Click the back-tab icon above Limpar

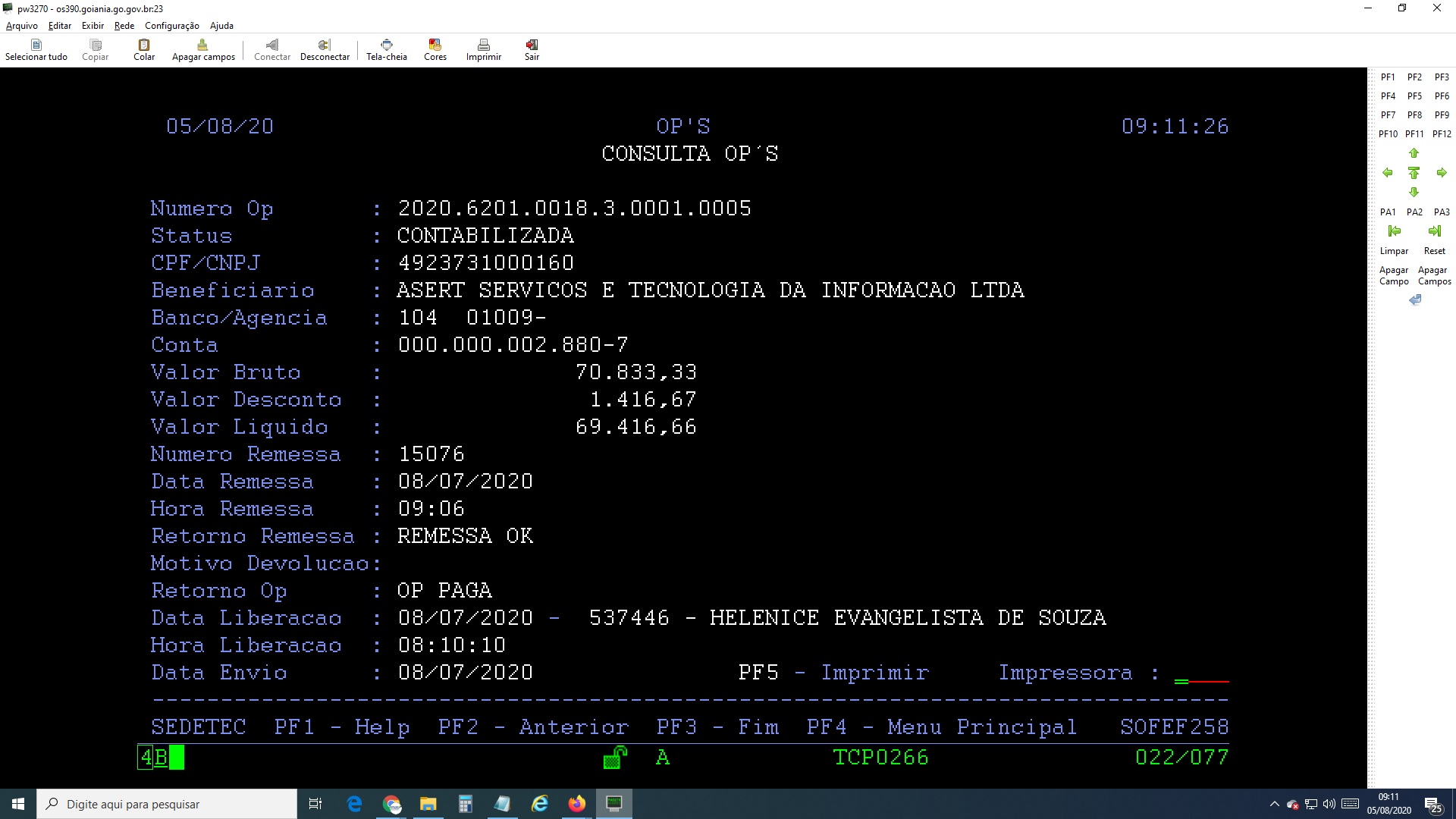[x=1394, y=231]
